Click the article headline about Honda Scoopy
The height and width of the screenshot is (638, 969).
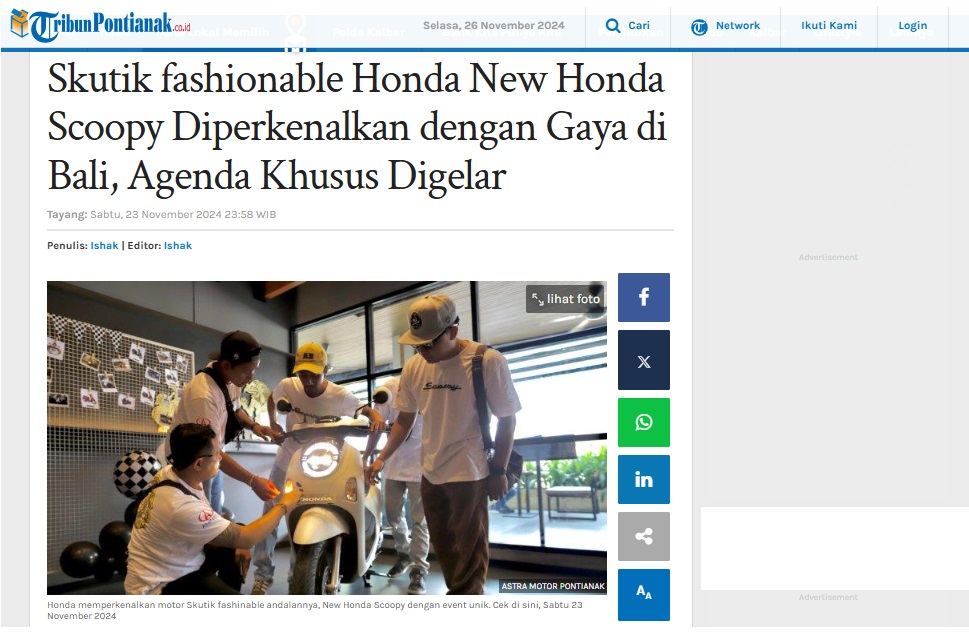357,127
